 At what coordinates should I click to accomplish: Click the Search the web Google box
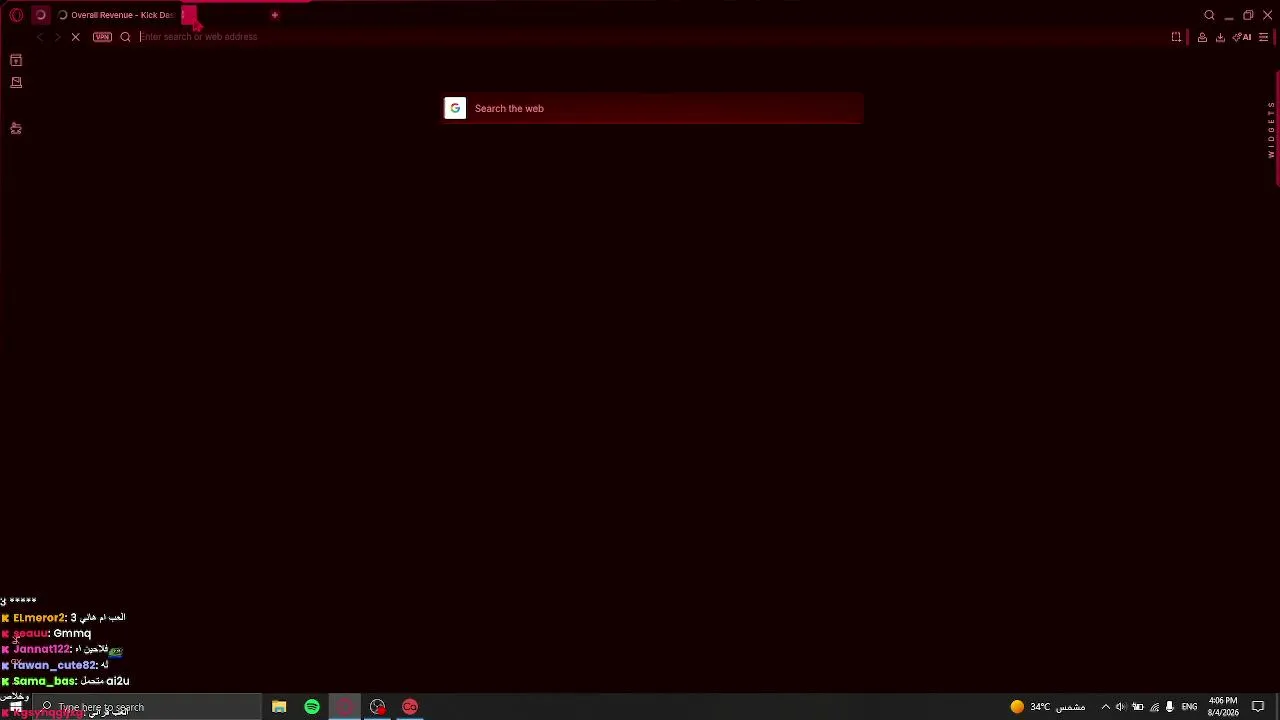tap(653, 108)
